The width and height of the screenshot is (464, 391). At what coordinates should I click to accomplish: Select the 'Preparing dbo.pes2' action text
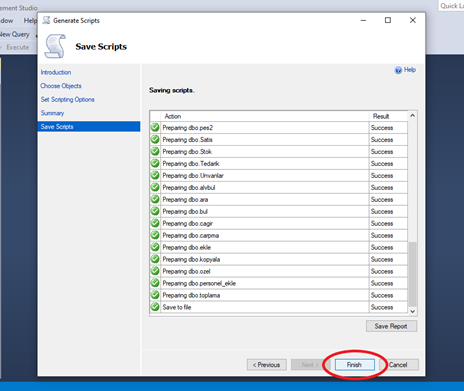188,128
